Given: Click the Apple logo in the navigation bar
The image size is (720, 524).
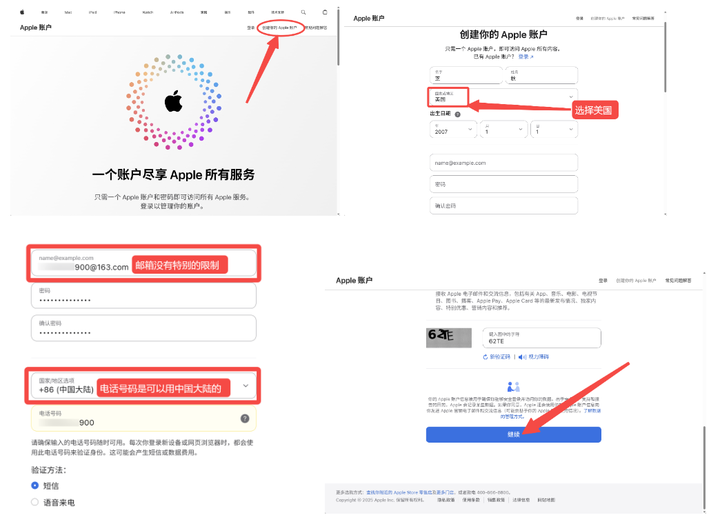Looking at the screenshot, I should click(x=22, y=12).
